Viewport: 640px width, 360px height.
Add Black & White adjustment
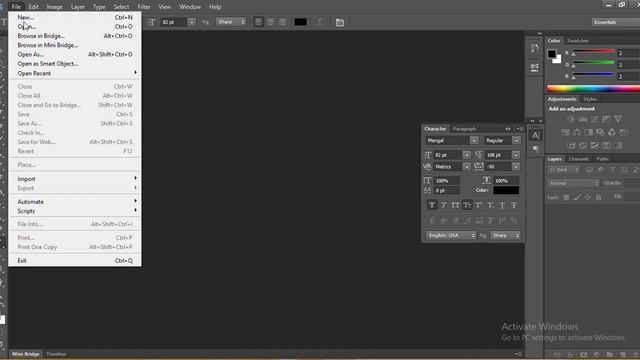(589, 132)
